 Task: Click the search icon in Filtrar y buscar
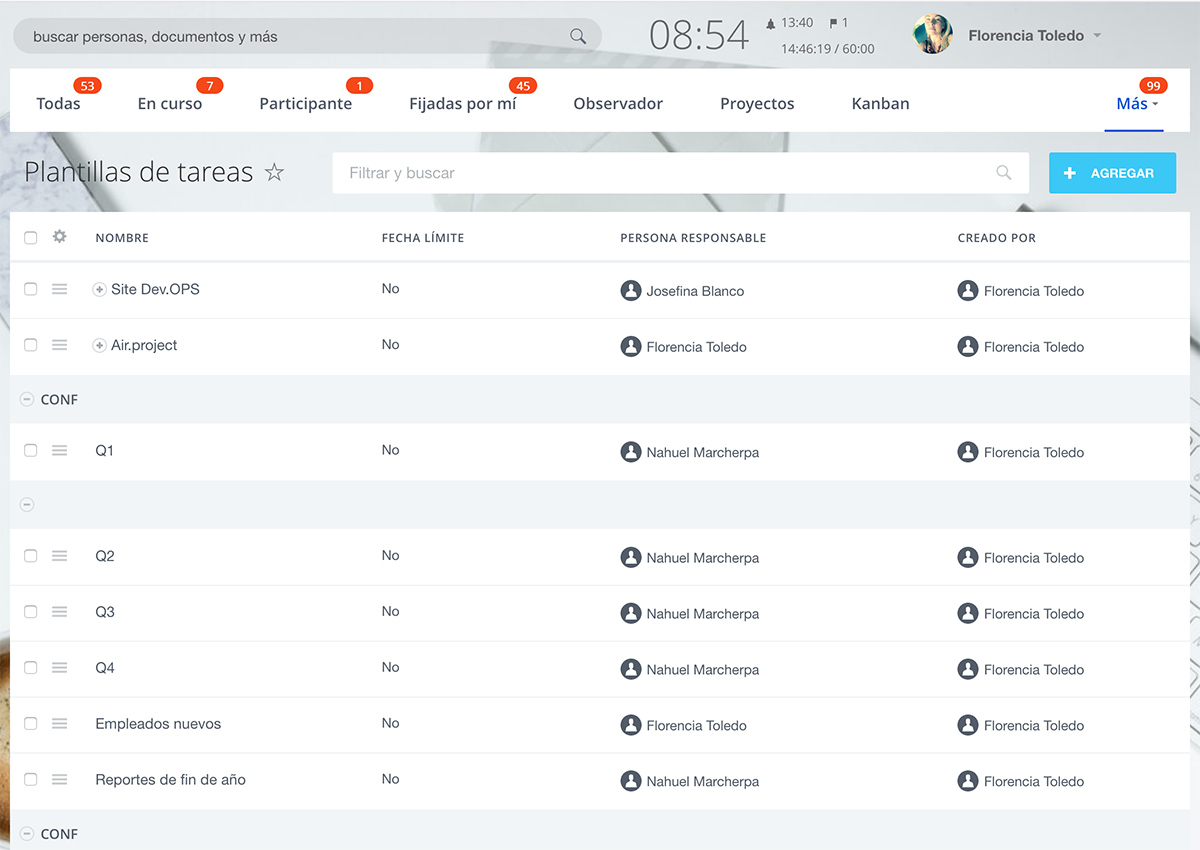click(1004, 173)
